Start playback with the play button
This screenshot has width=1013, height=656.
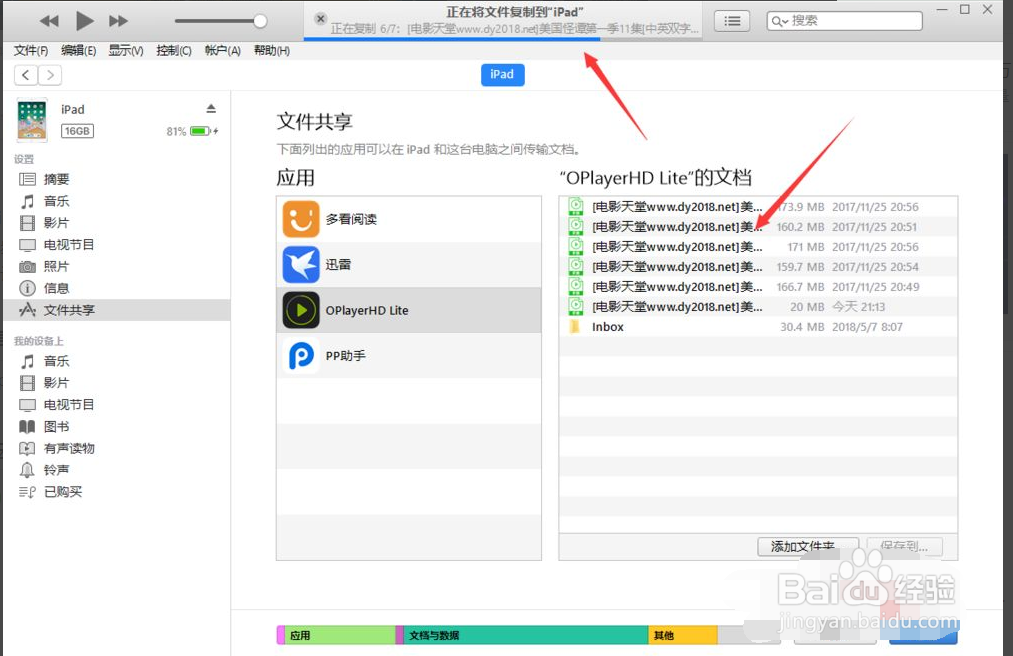pos(84,21)
